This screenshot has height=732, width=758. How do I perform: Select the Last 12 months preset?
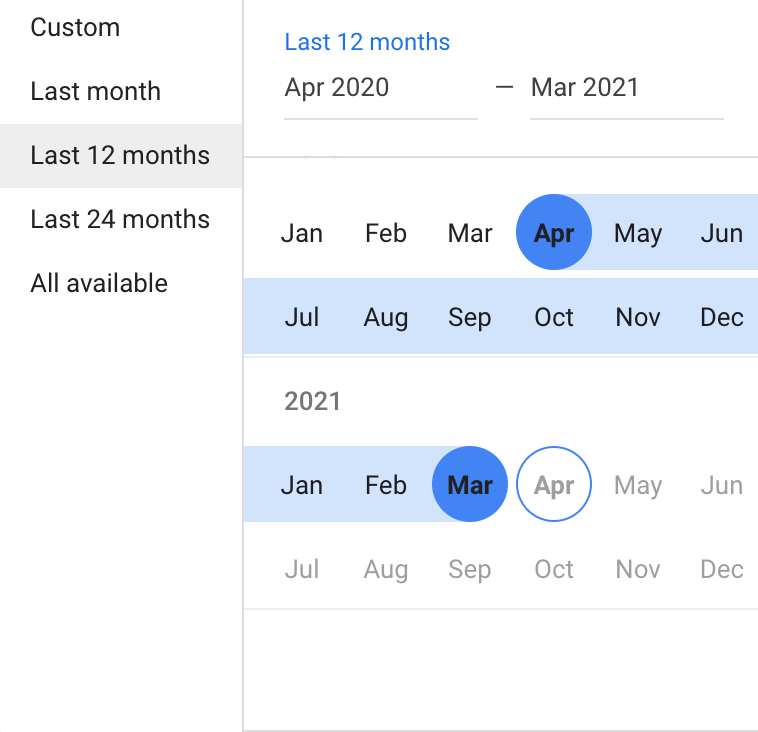tap(120, 155)
